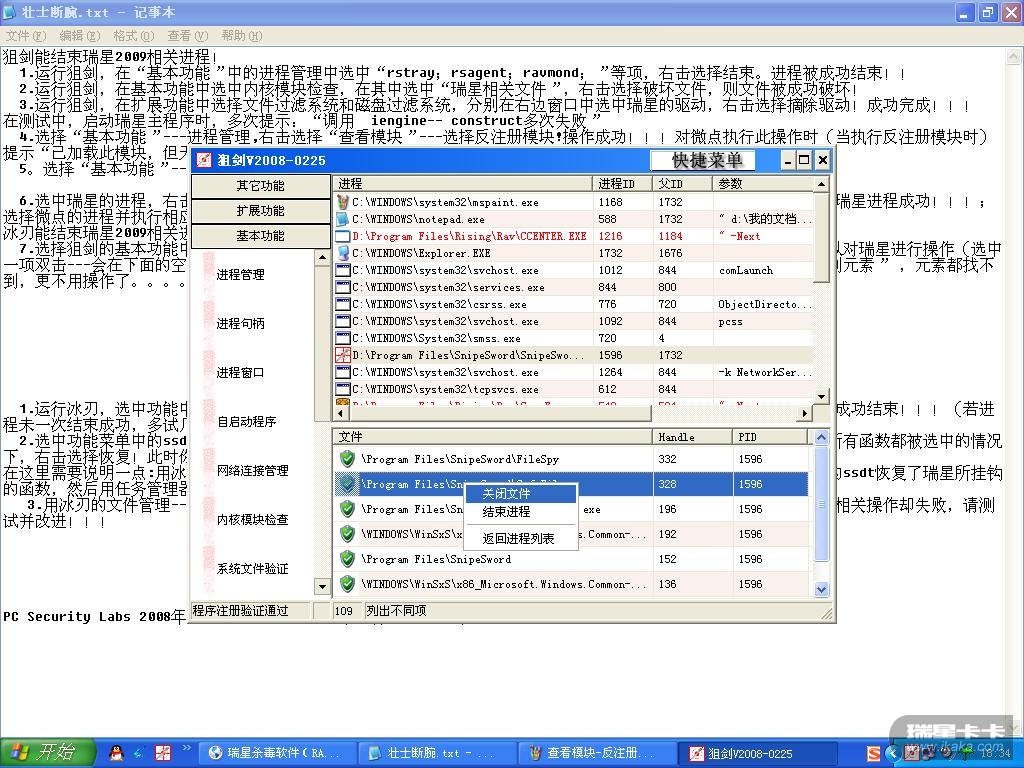This screenshot has height=768, width=1024.
Task: Click sidebar scrollbar up arrow
Action: (322, 258)
